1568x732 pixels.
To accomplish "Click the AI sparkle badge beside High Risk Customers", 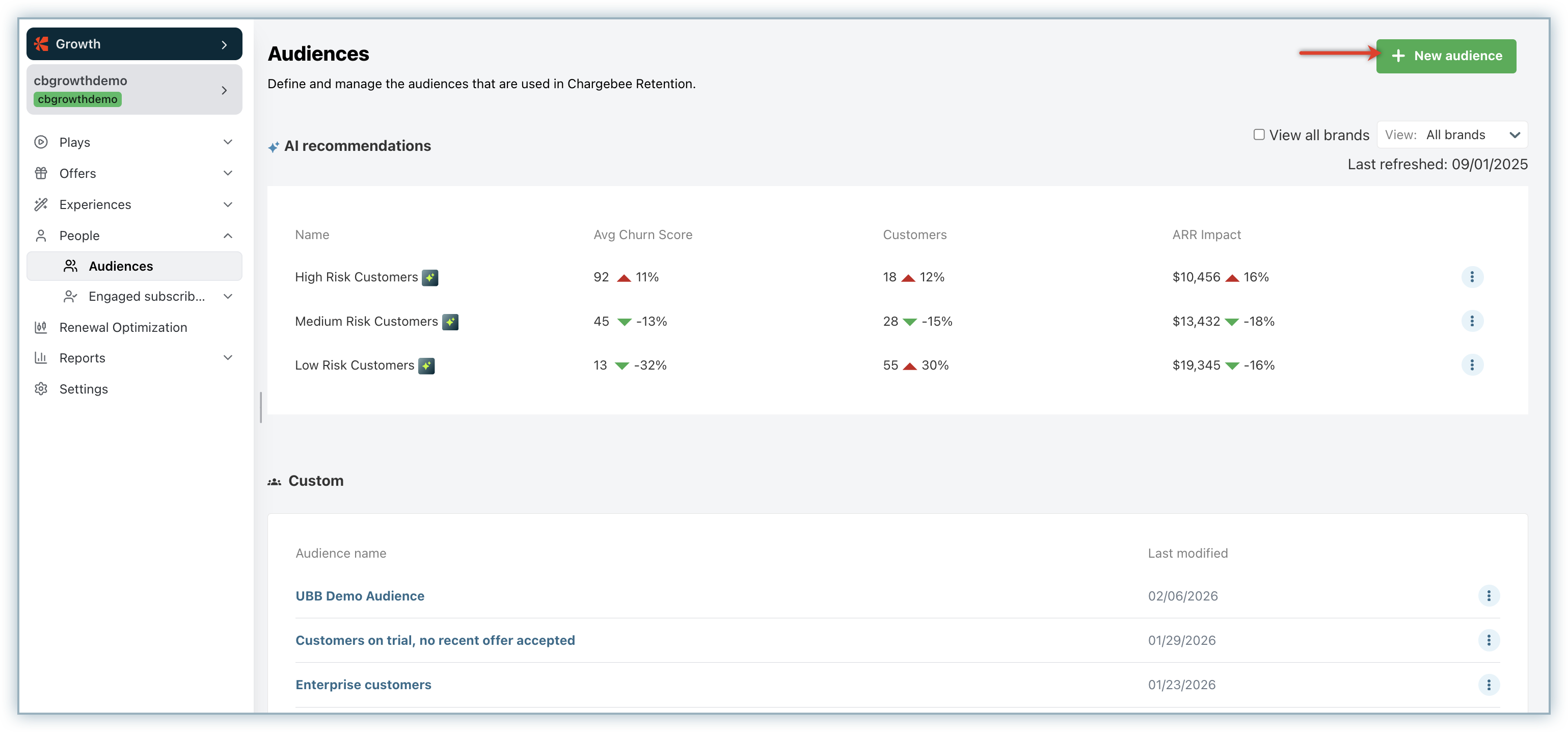I will point(430,278).
